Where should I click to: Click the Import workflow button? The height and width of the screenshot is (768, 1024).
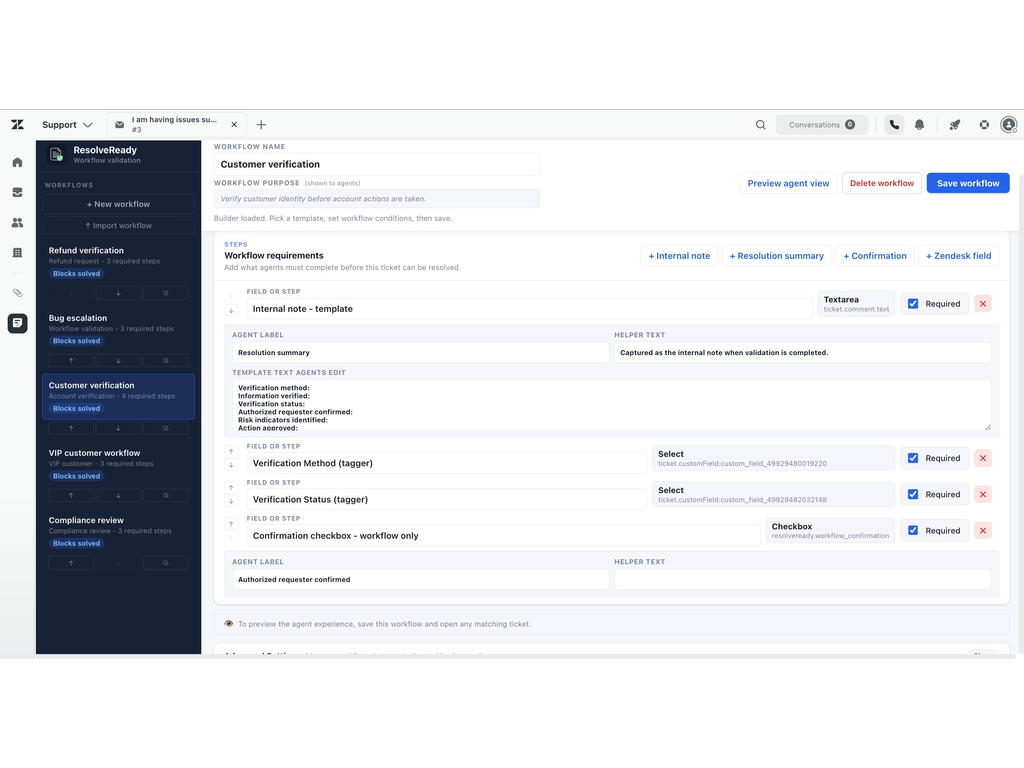pos(118,226)
